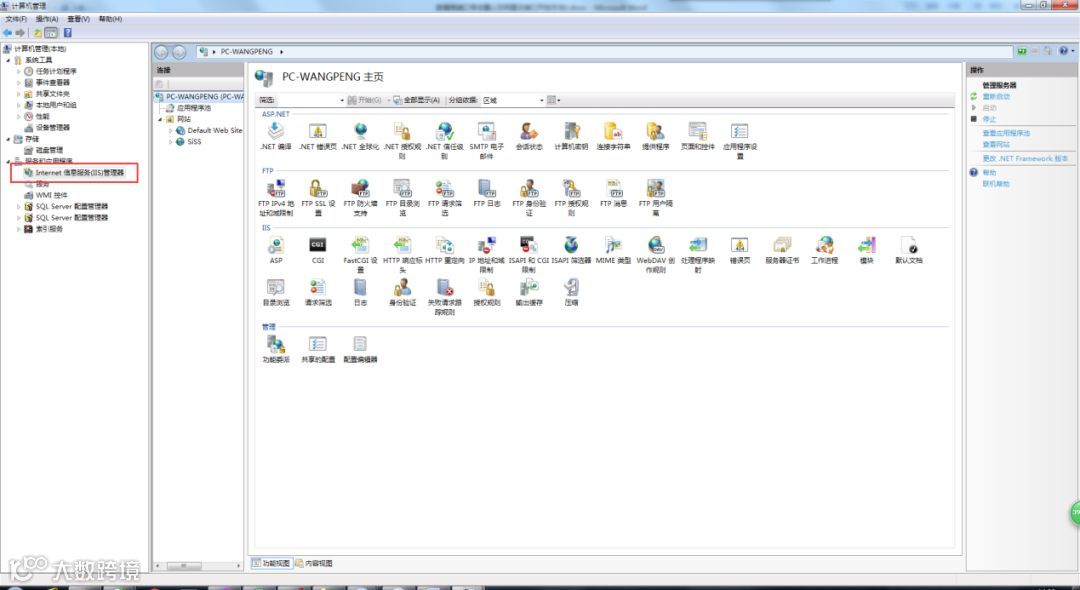The height and width of the screenshot is (590, 1080).
Task: Expand the 共享文件夹 tree node
Action: tap(19, 94)
